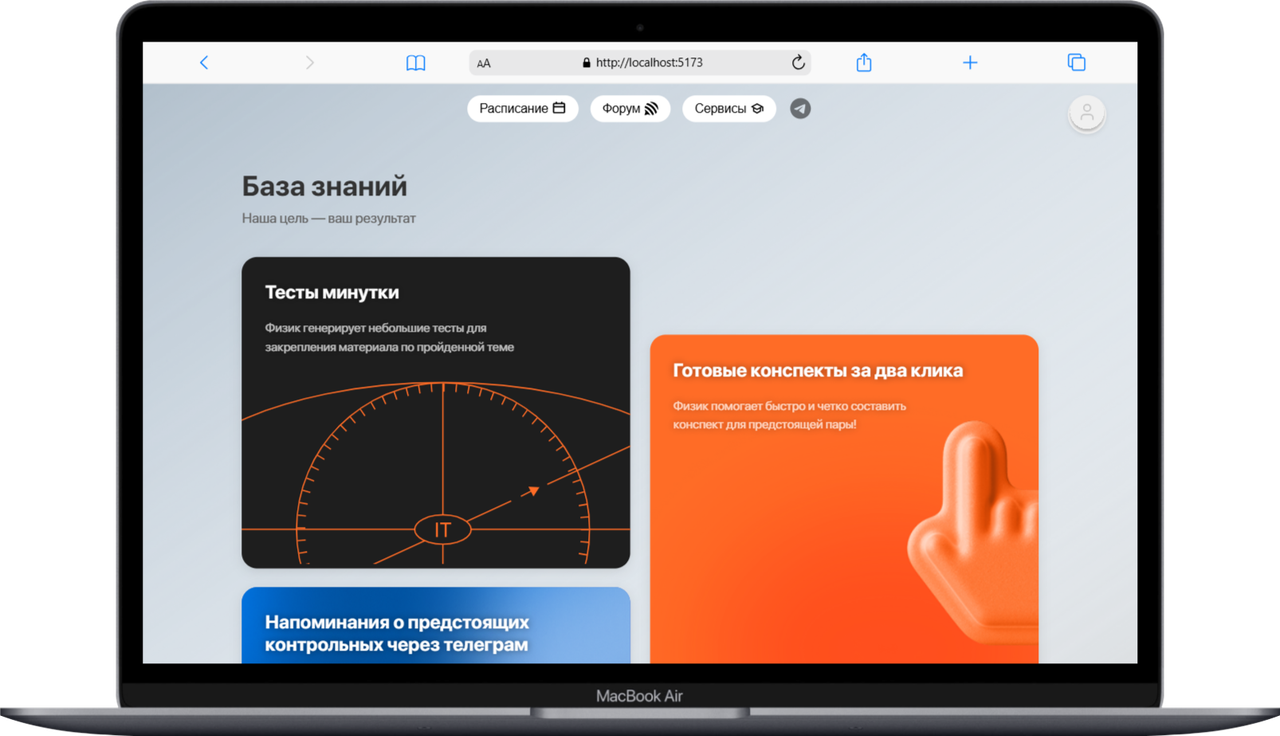Go back with the browser back arrow
The width and height of the screenshot is (1280, 736).
(204, 63)
